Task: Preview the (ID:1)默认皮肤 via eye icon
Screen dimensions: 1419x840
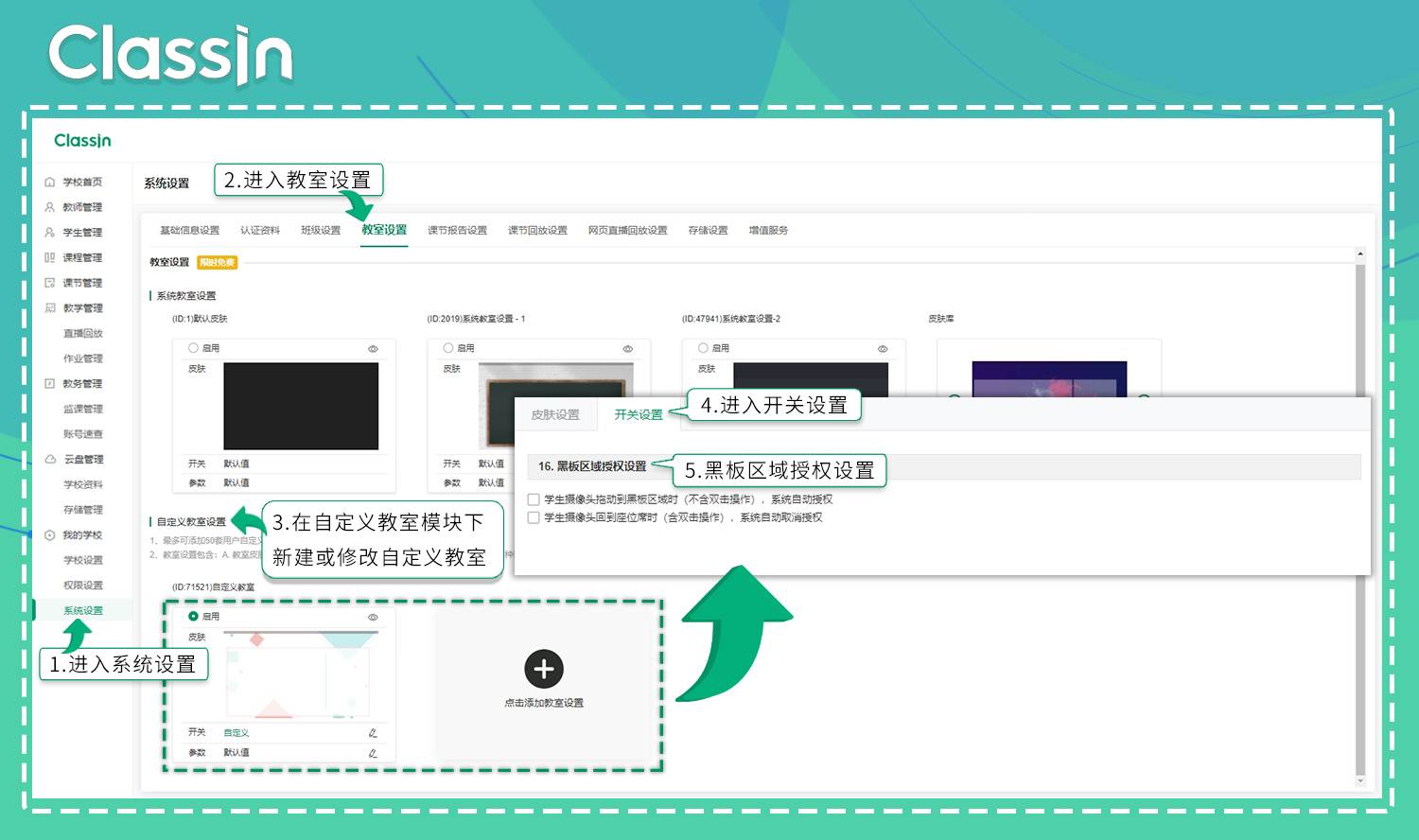Action: [x=373, y=349]
